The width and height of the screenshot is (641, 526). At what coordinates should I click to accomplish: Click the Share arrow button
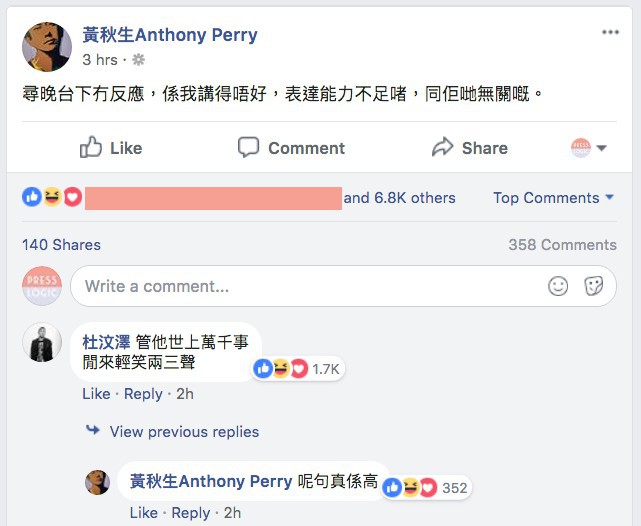(470, 148)
